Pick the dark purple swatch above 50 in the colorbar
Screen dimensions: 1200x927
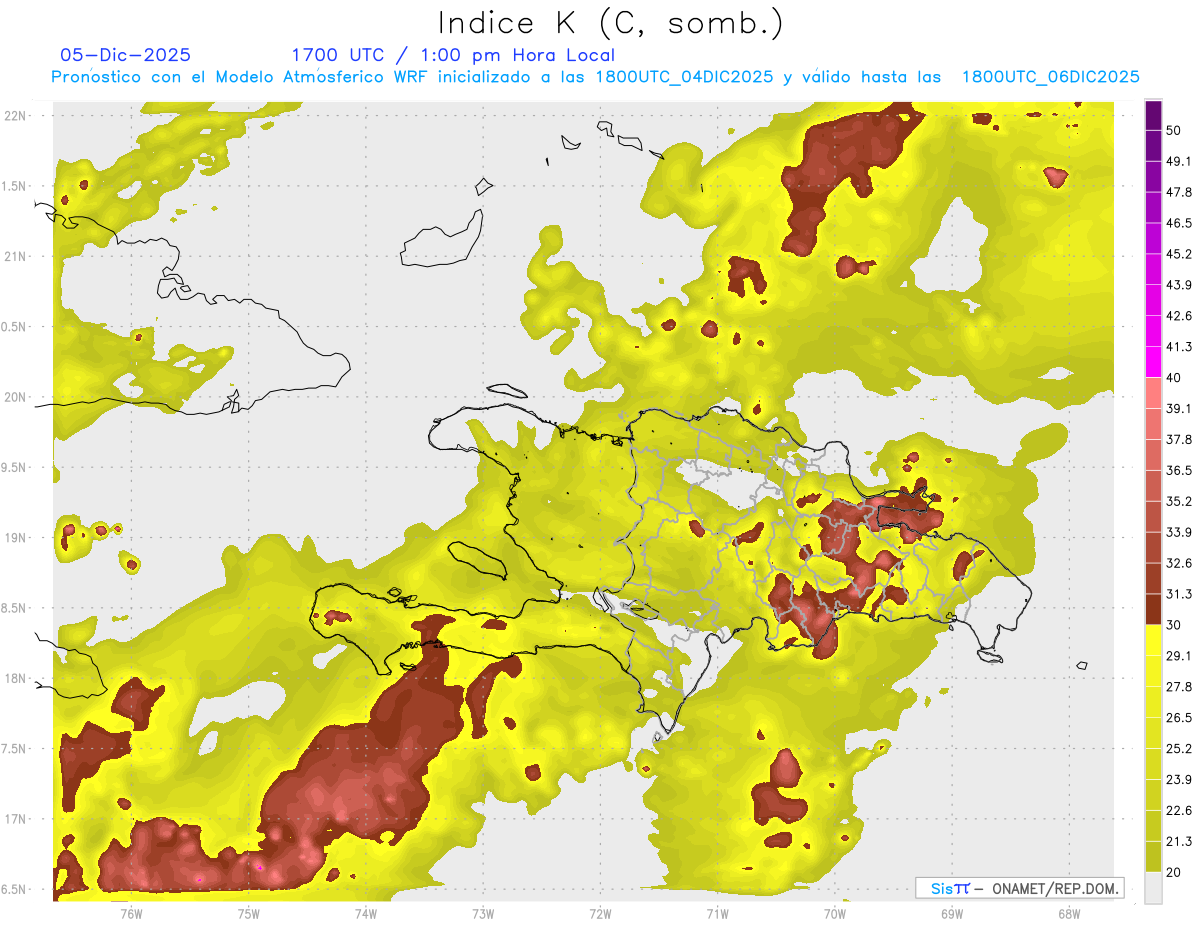click(x=1154, y=115)
